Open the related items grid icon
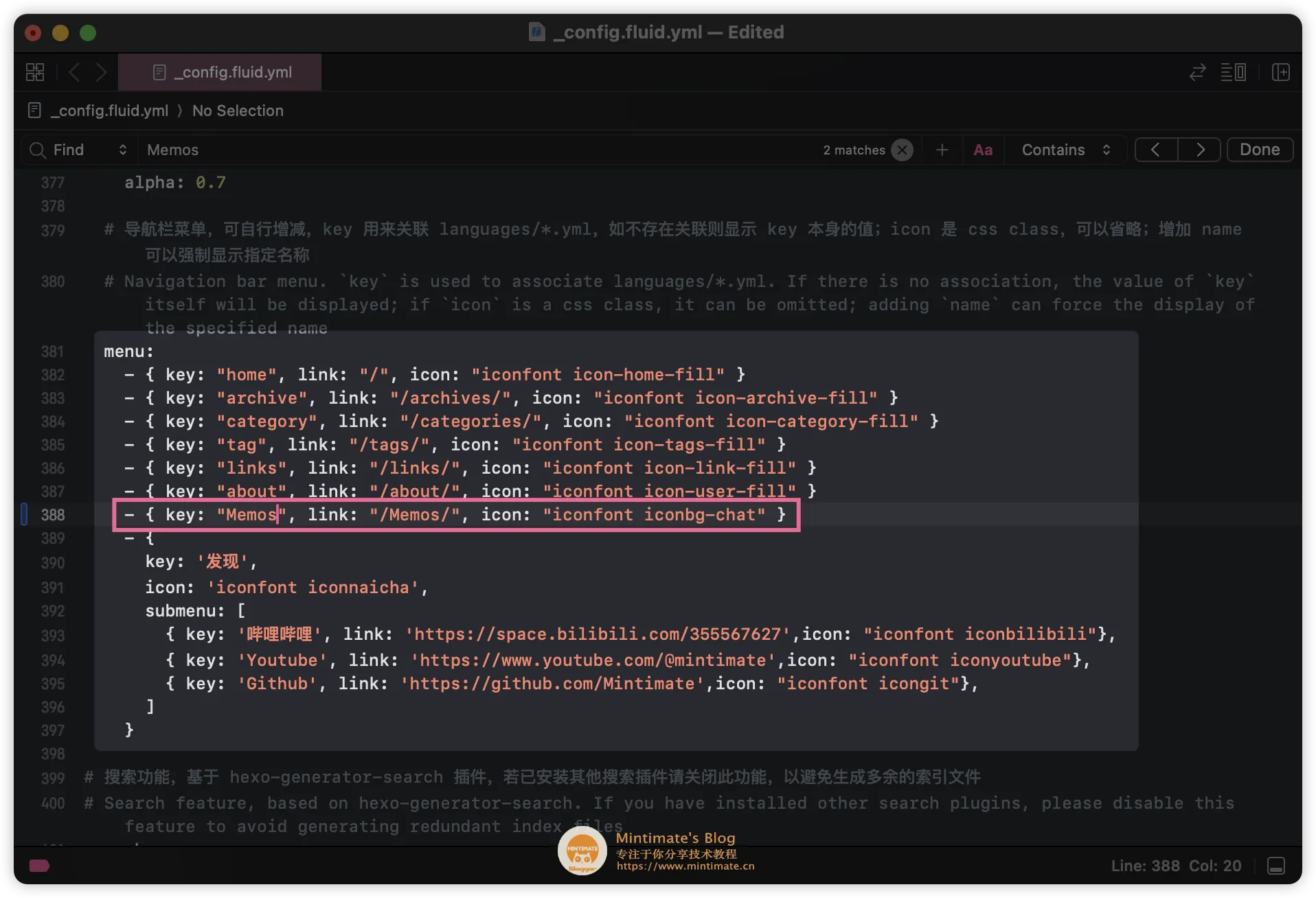 coord(35,72)
